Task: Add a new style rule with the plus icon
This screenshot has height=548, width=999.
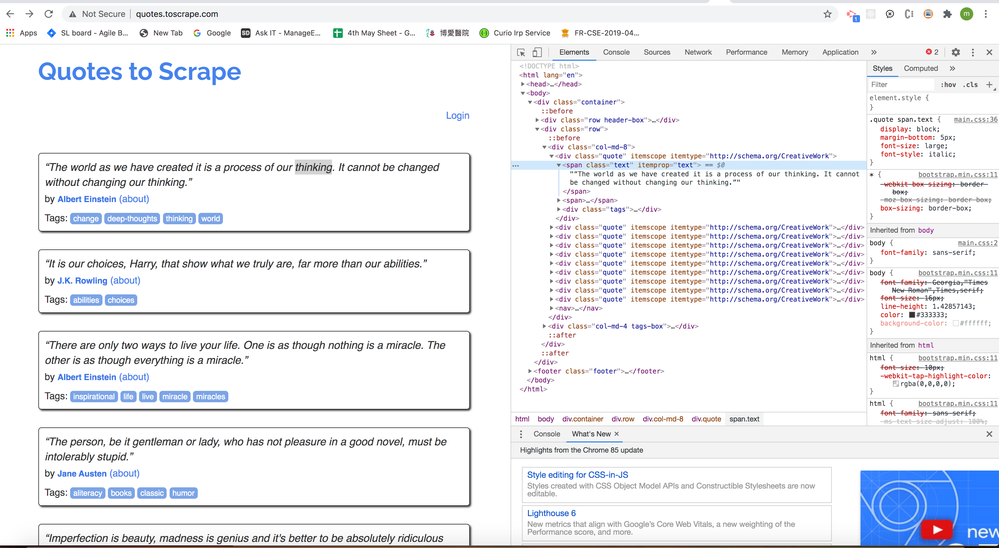Action: (989, 84)
